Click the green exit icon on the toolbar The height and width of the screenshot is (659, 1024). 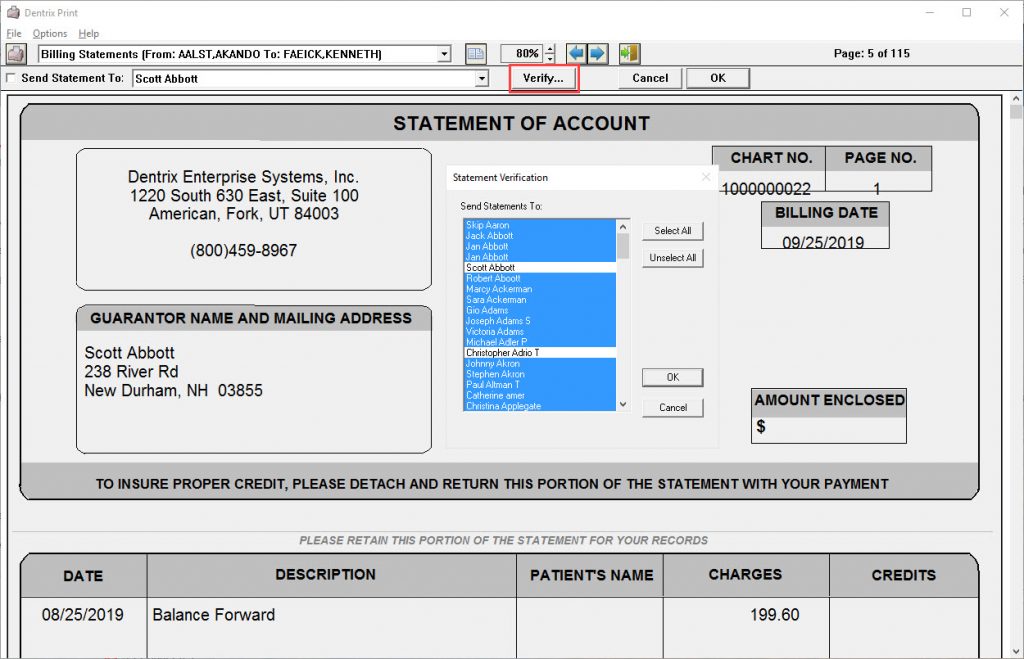(x=627, y=53)
